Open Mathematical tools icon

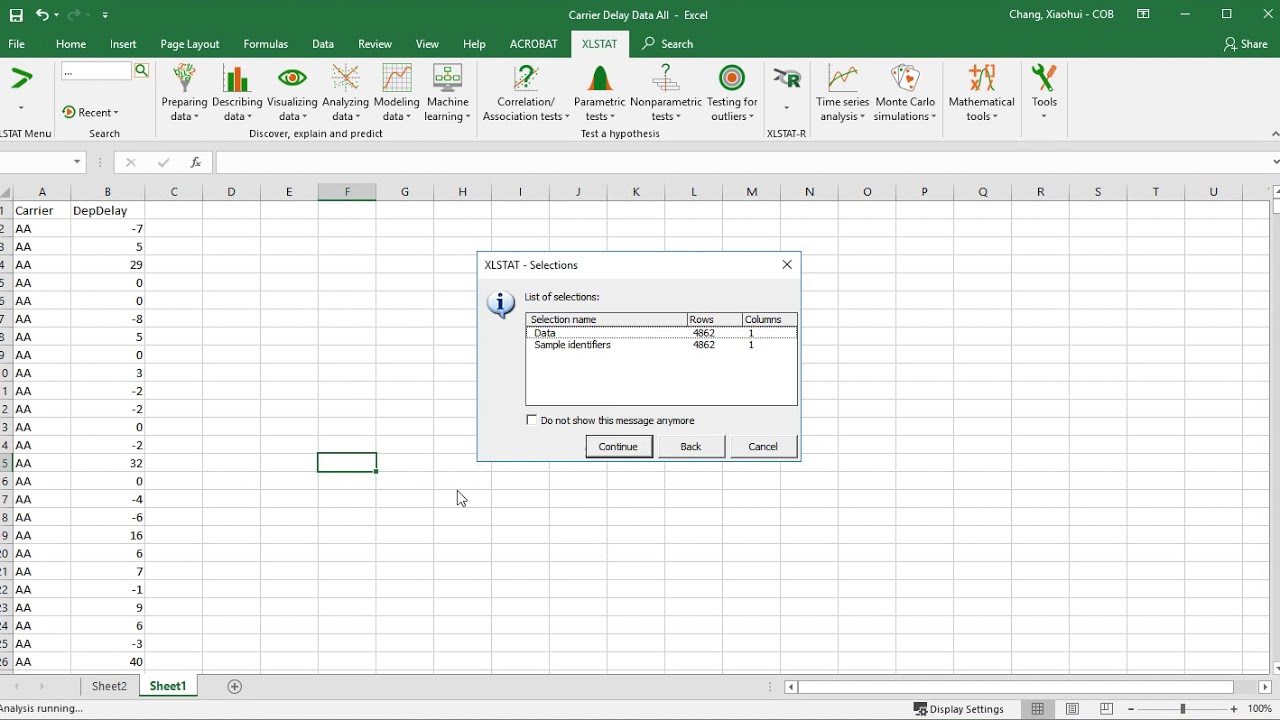click(982, 78)
